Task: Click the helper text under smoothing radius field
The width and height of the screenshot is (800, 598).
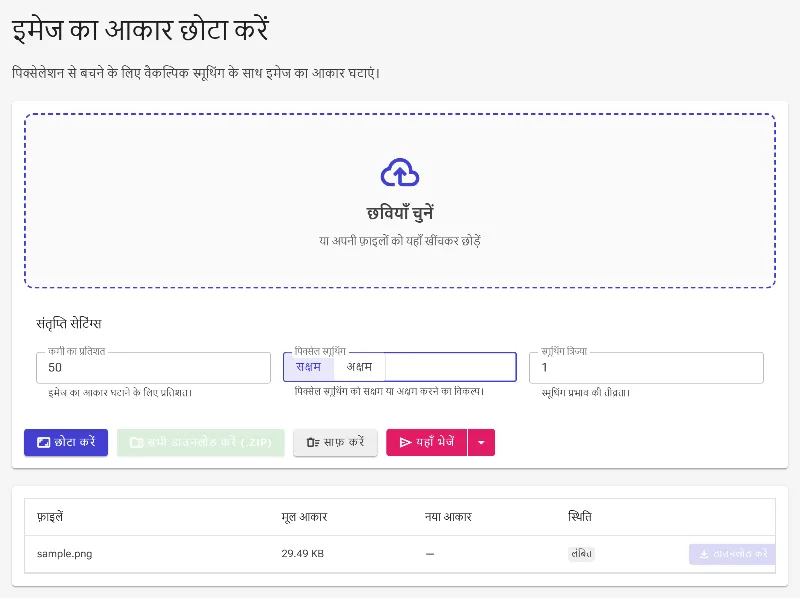Action: [586, 393]
